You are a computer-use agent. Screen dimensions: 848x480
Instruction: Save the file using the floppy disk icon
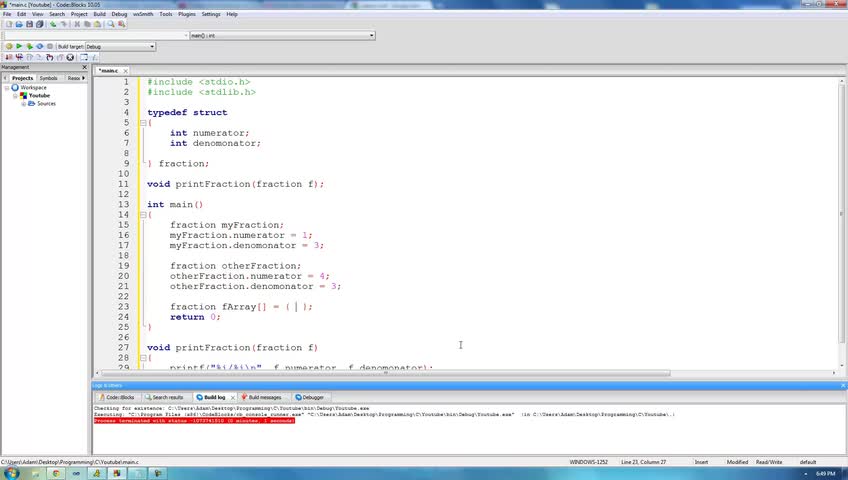29,24
